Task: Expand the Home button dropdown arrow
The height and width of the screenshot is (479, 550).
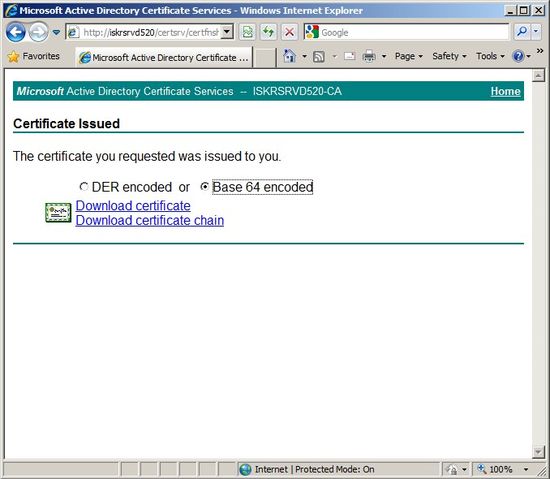Action: click(x=304, y=56)
